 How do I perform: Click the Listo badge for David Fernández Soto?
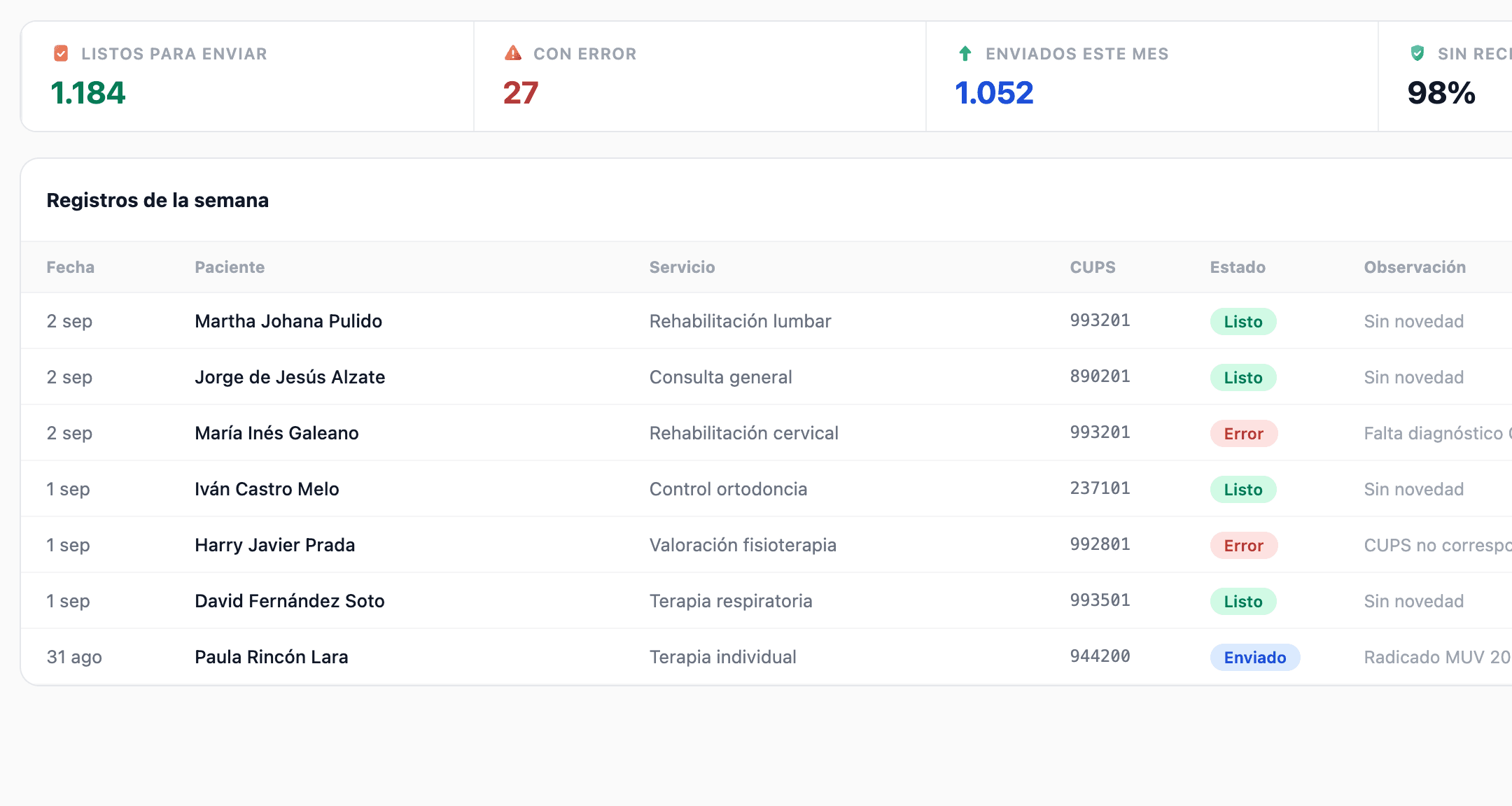point(1243,602)
